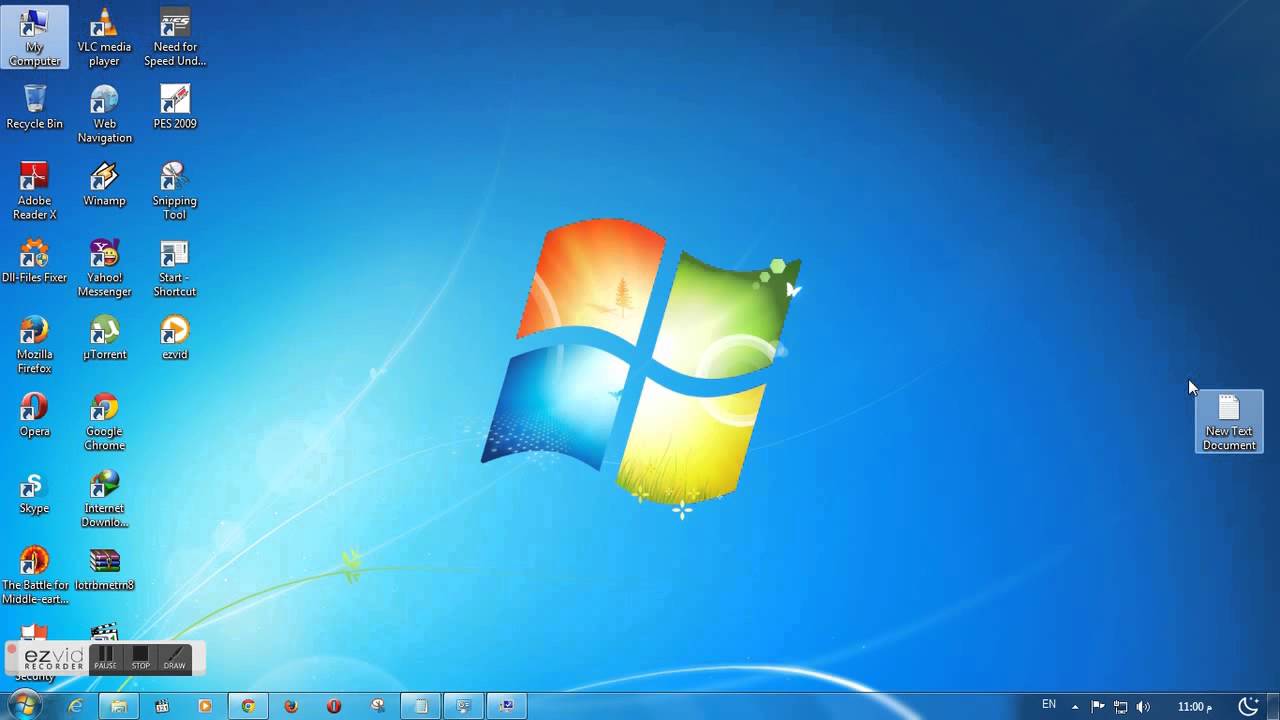Select the My Computer desktop icon
Image resolution: width=1280 pixels, height=720 pixels.
(35, 37)
